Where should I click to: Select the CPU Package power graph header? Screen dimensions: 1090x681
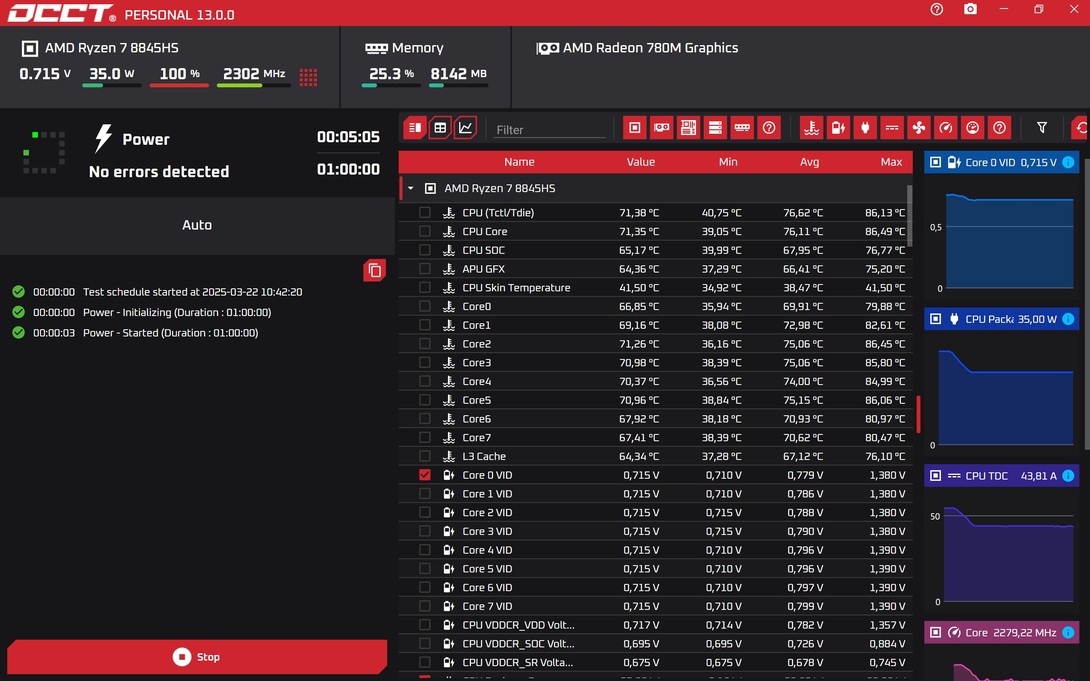[1002, 319]
